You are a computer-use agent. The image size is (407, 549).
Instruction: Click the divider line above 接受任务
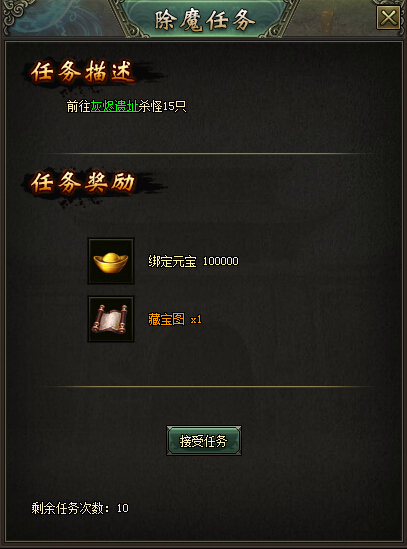coord(204,387)
